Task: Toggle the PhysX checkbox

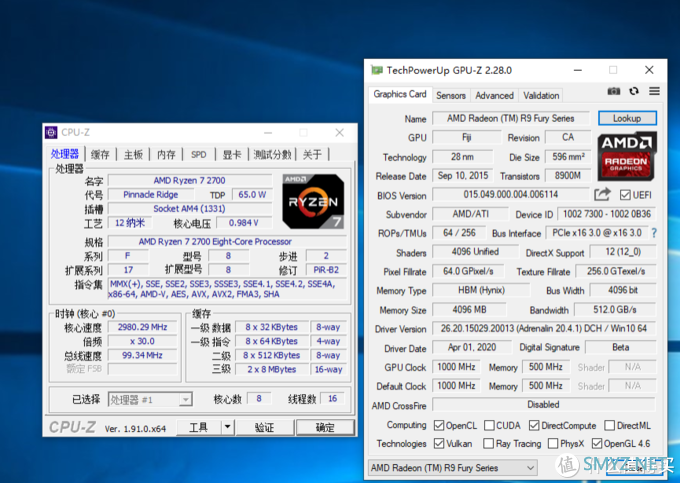Action: coord(553,444)
